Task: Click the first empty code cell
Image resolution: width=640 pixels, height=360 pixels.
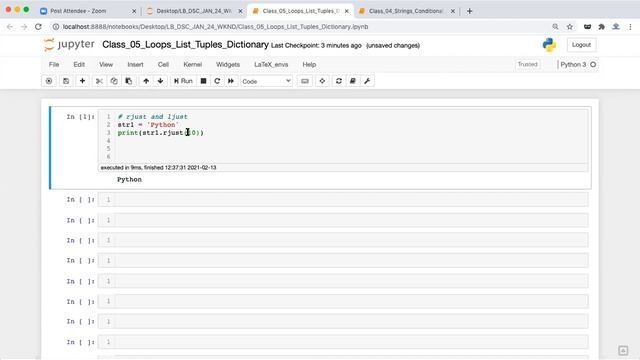Action: click(x=343, y=200)
